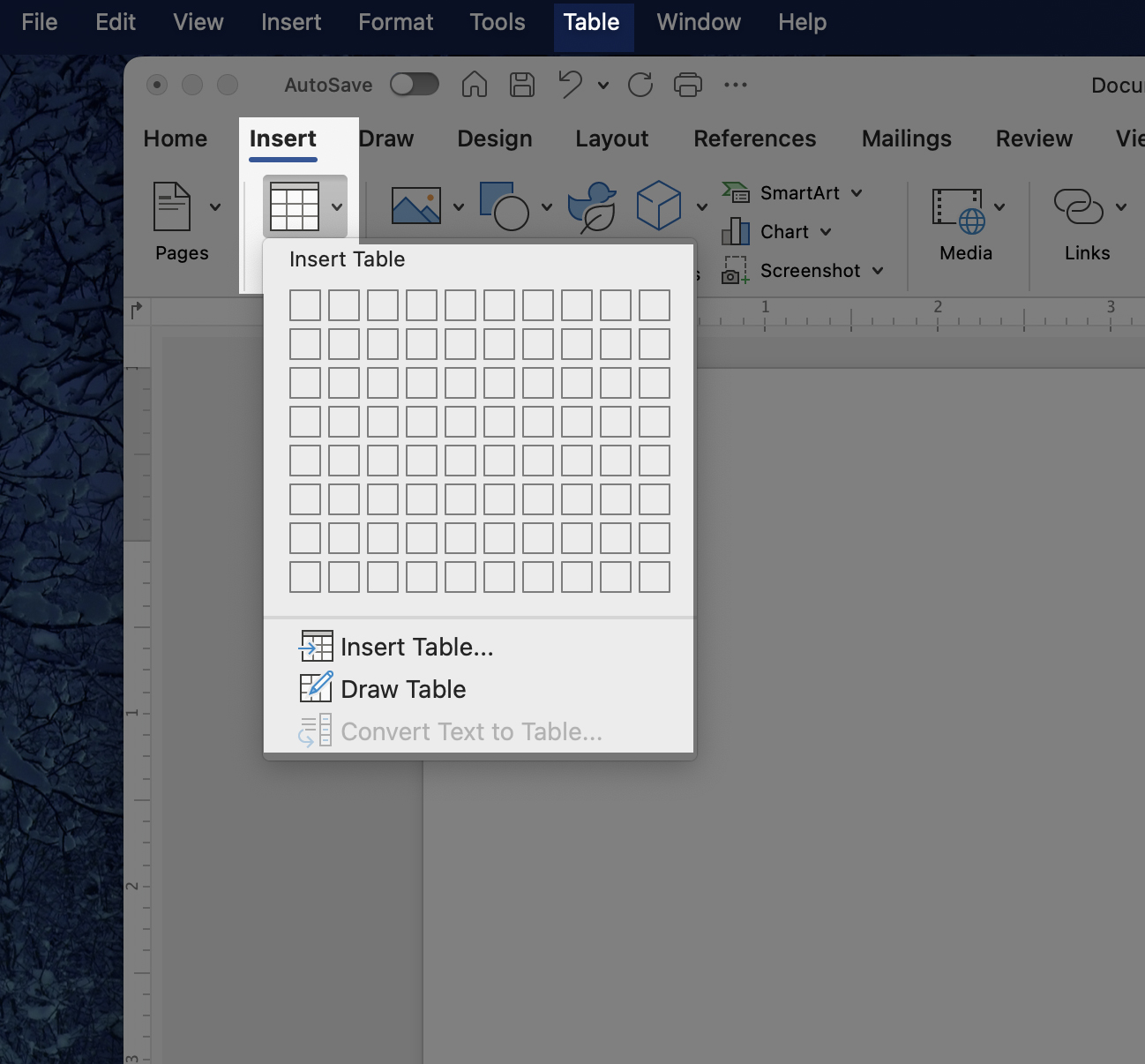This screenshot has height=1064, width=1145.
Task: Click the Links icon
Action: [1078, 206]
